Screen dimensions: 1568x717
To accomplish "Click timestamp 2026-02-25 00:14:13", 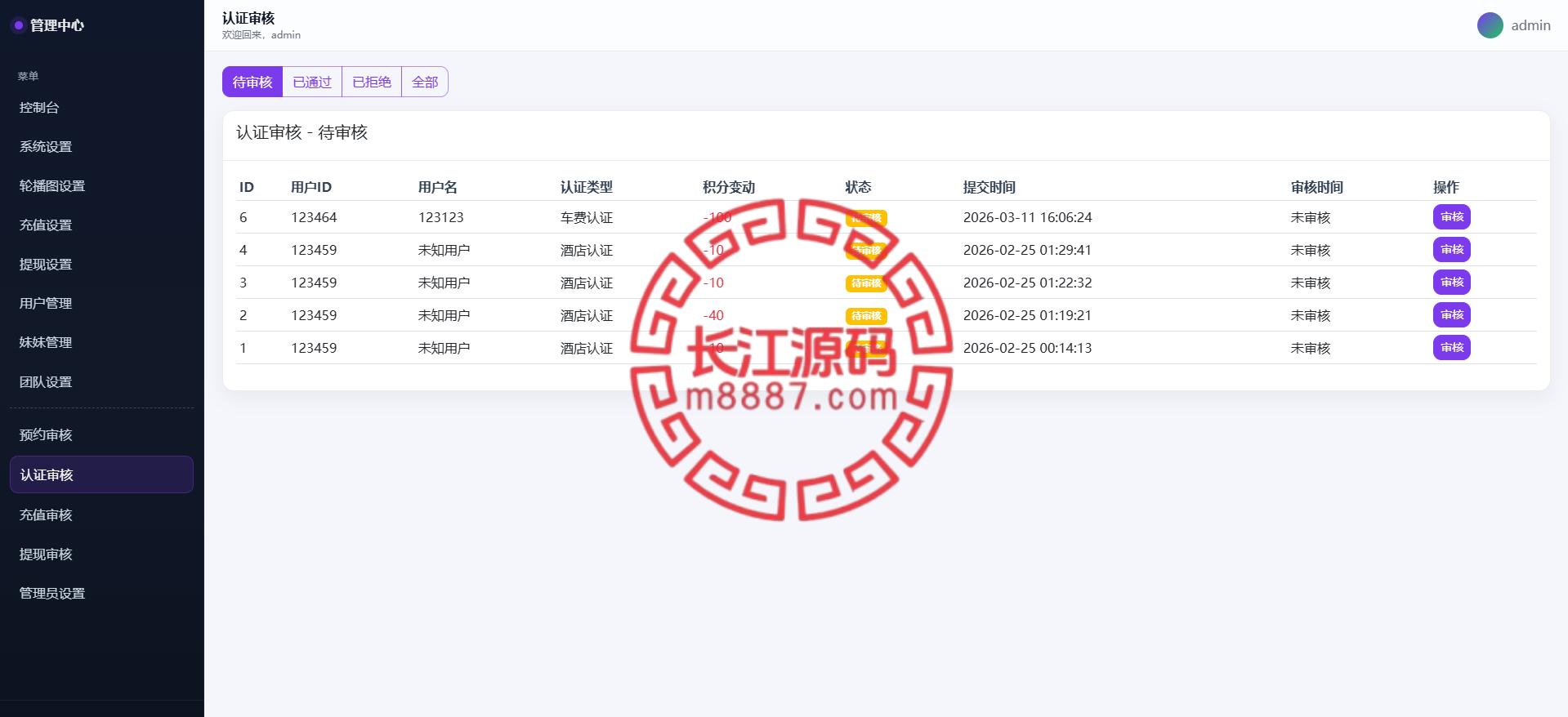I will coord(1027,348).
